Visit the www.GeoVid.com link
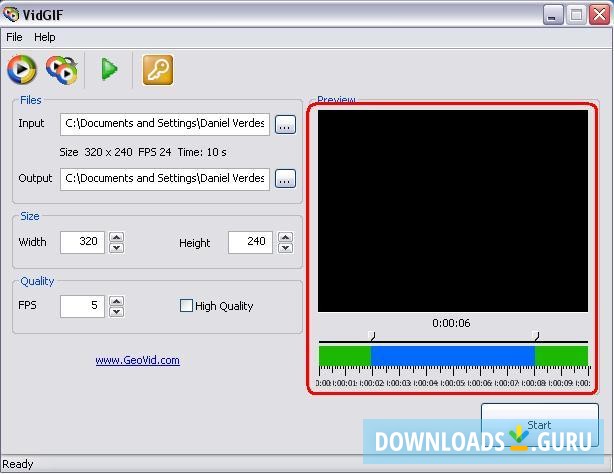The image size is (614, 474). point(137,360)
